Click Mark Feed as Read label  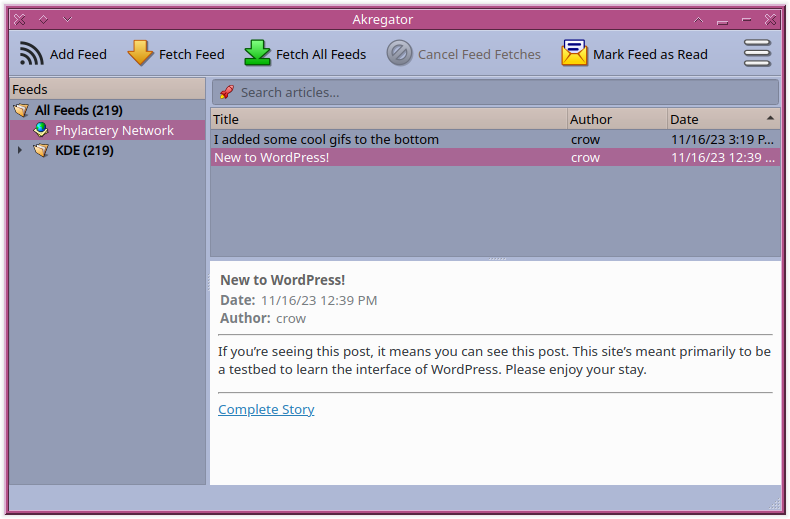(x=650, y=54)
